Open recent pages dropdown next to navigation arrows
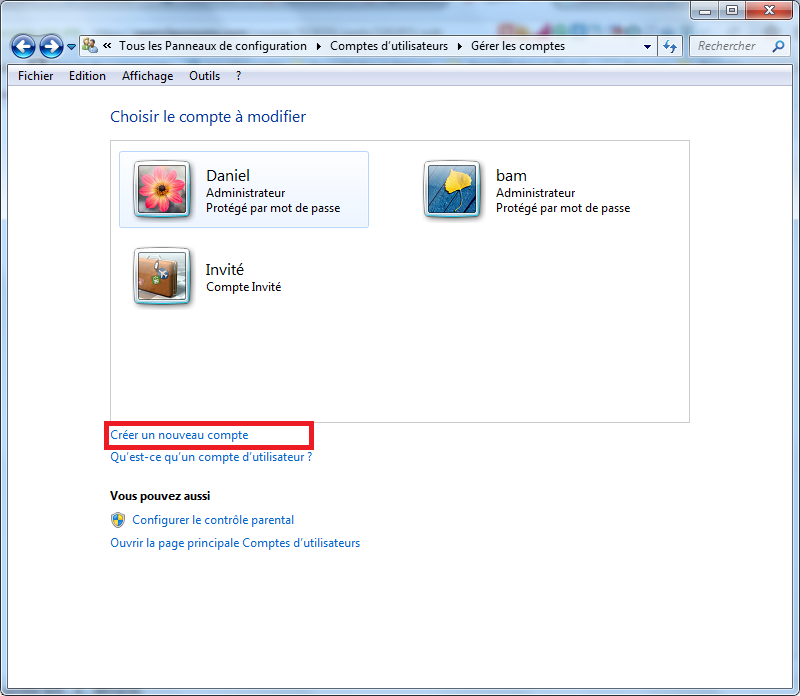800x696 pixels. [71, 47]
